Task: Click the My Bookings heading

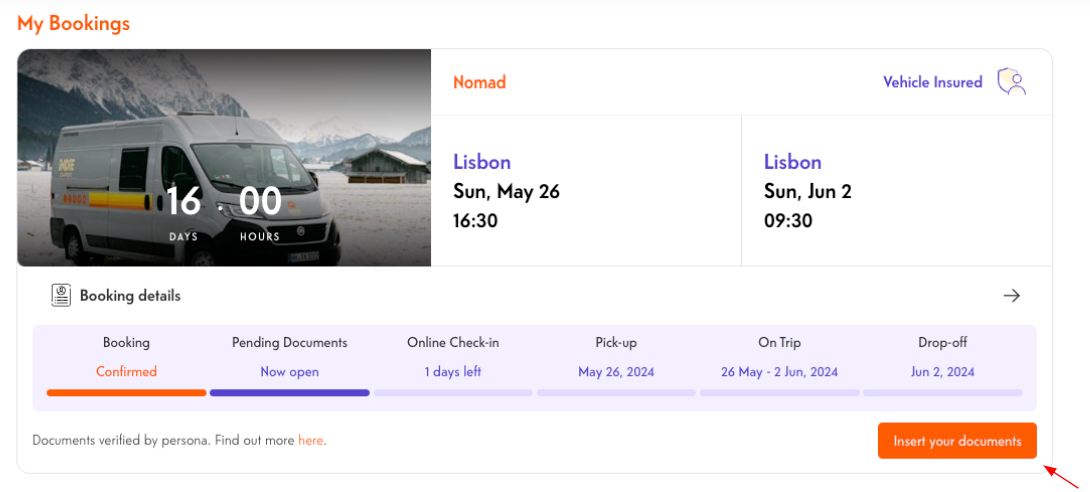Action: 73,23
